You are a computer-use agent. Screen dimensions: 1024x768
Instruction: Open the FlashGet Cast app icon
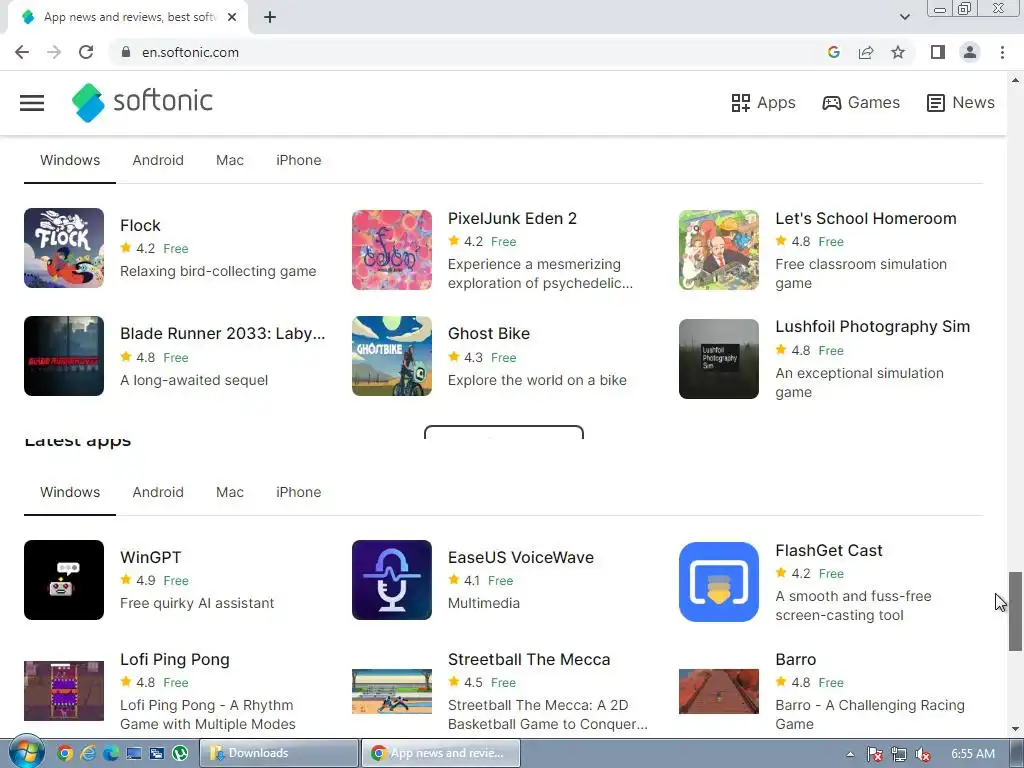719,582
